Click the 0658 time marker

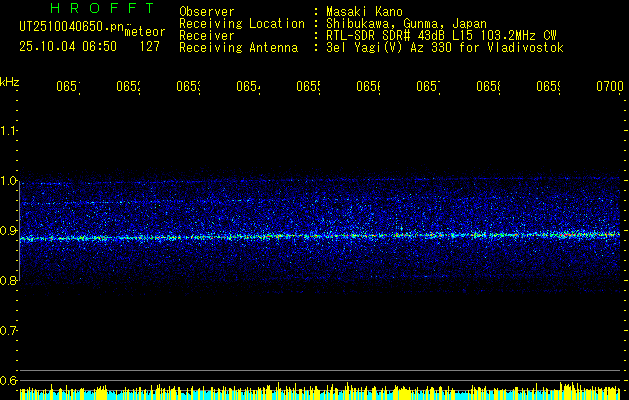click(x=488, y=87)
